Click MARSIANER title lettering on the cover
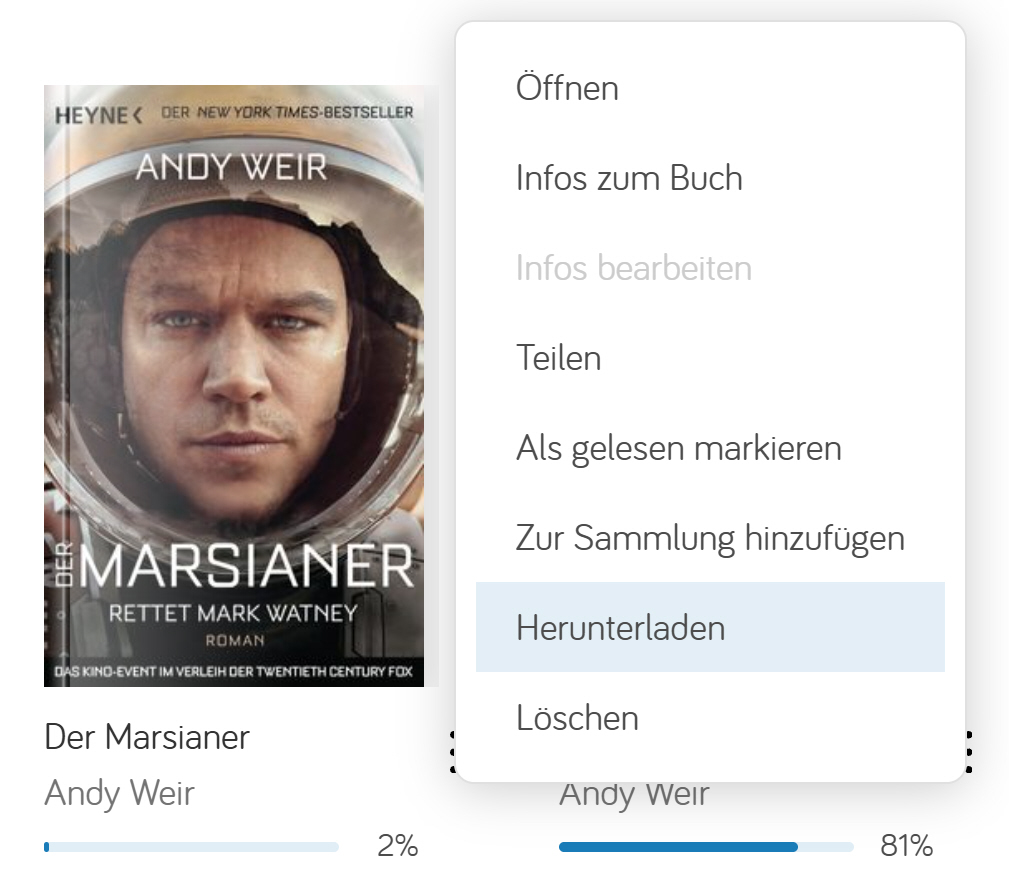This screenshot has height=895, width=1009. (246, 566)
